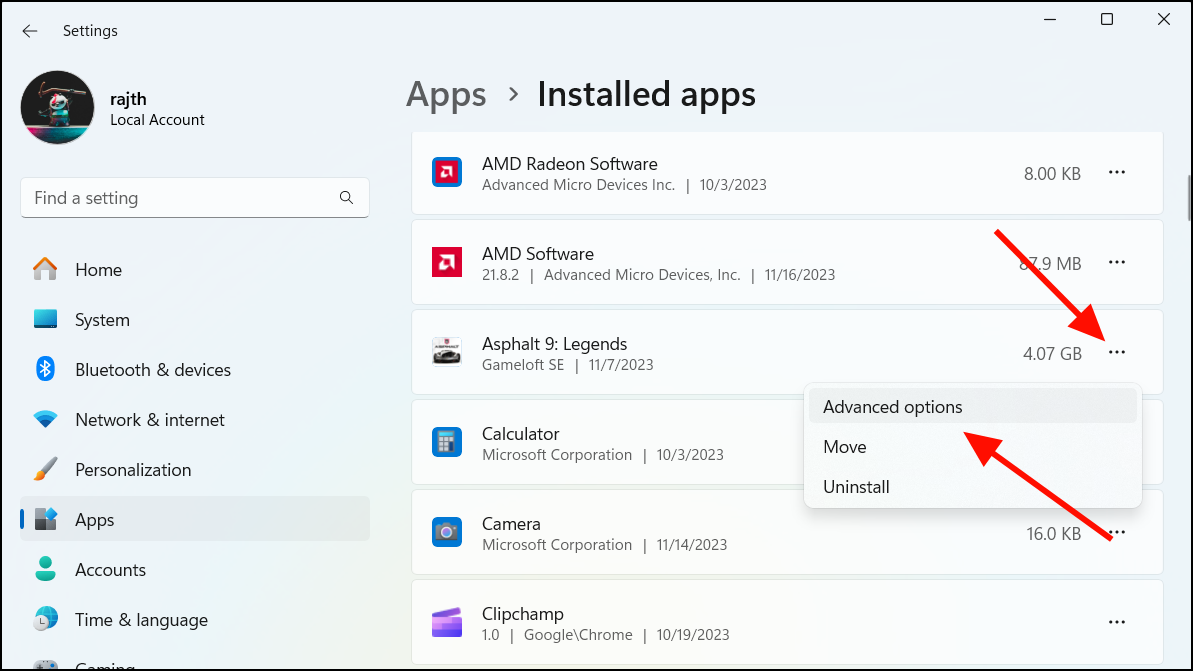Open Home from the sidebar
Viewport: 1193px width, 671px height.
tap(99, 269)
